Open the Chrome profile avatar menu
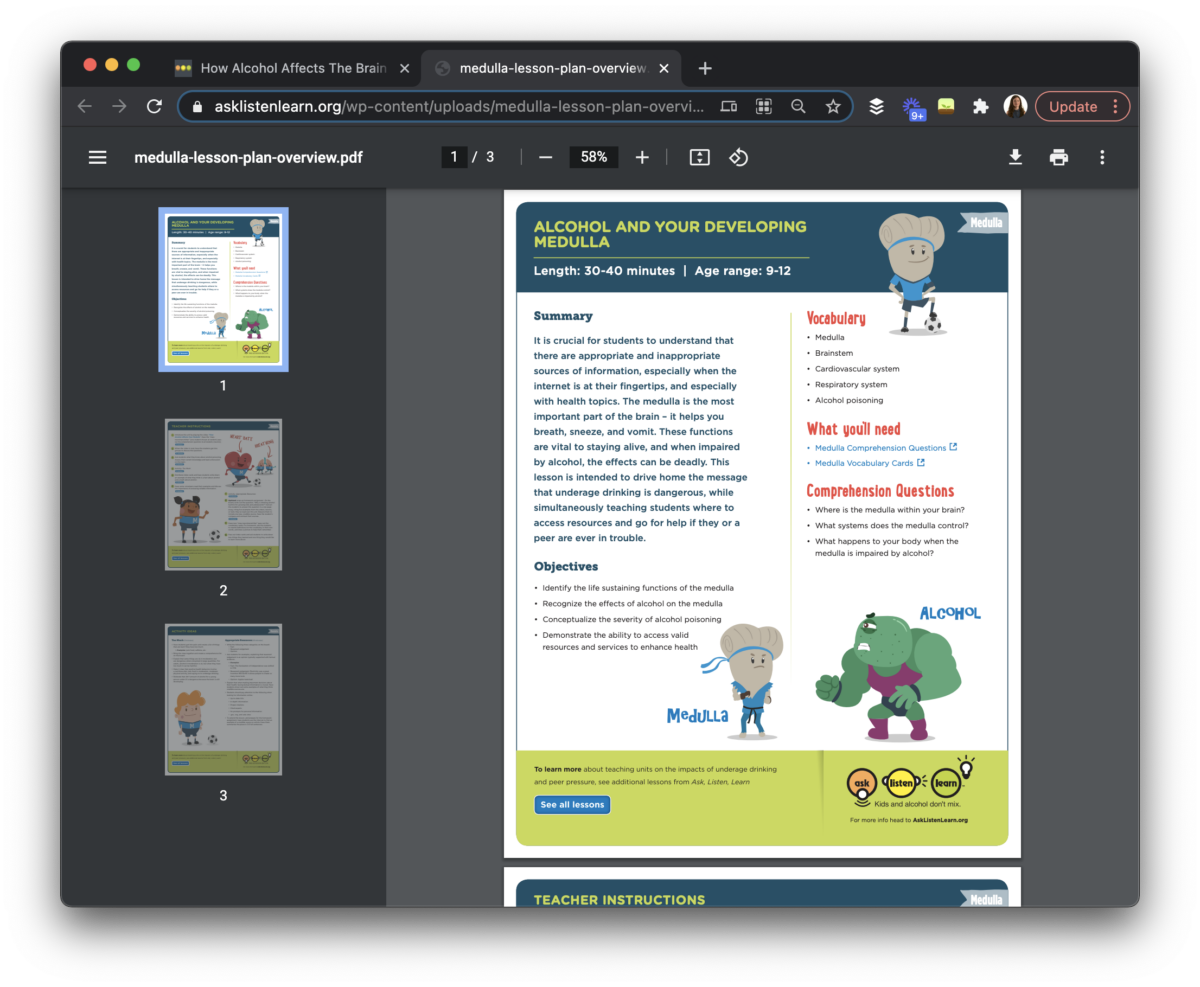The height and width of the screenshot is (987, 1200). 1015,106
